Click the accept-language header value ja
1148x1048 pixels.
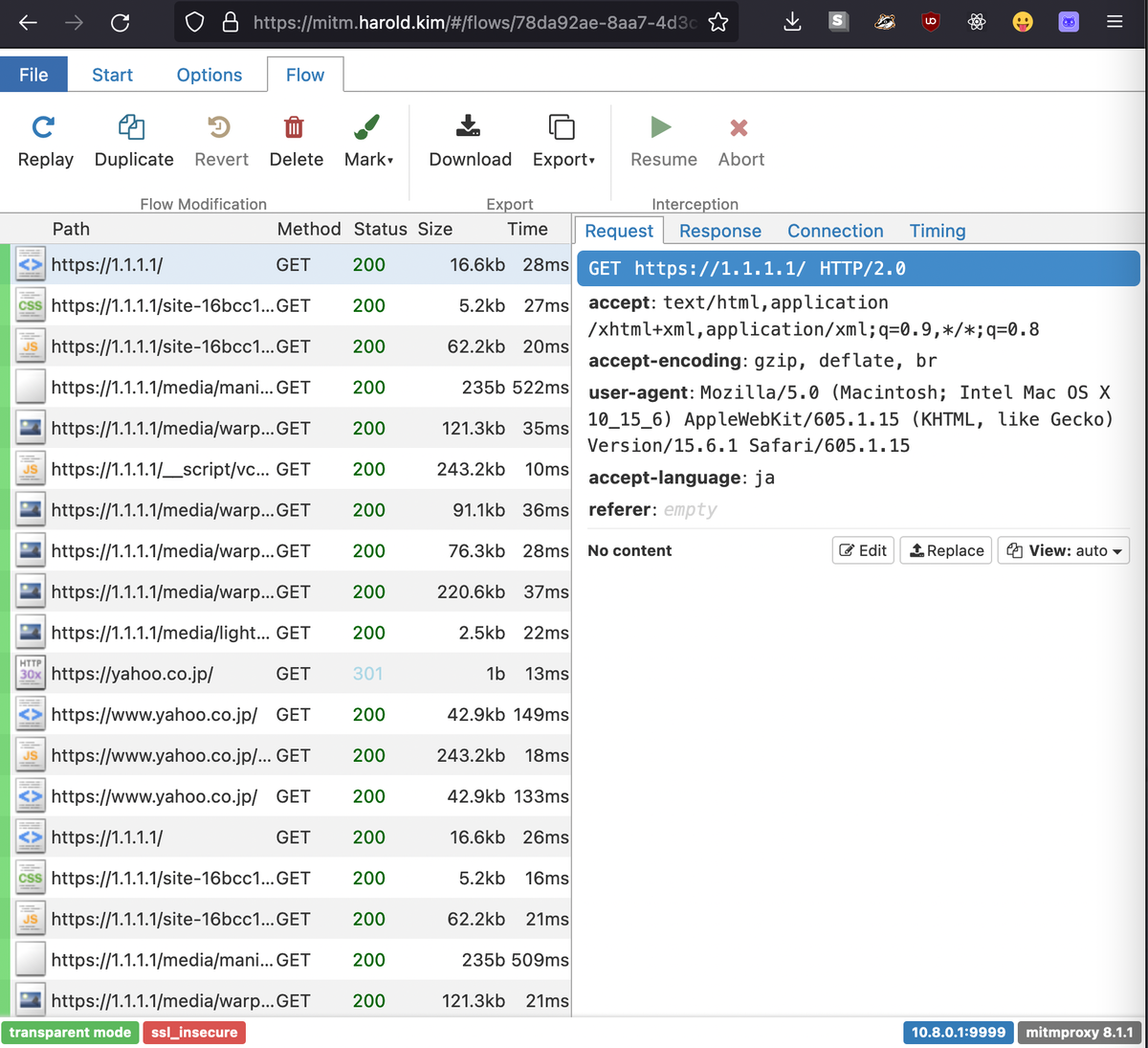click(x=764, y=478)
